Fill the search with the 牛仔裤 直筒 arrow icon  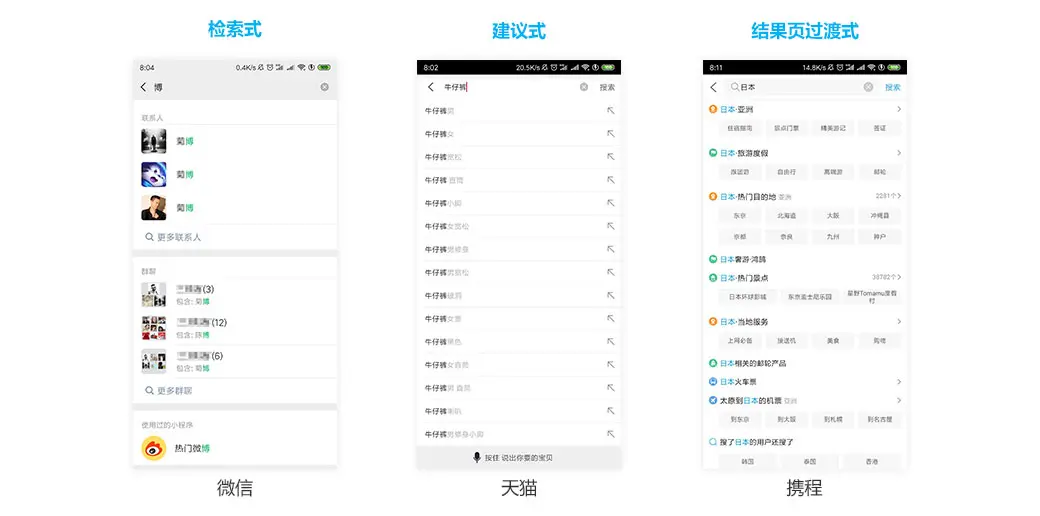click(611, 180)
